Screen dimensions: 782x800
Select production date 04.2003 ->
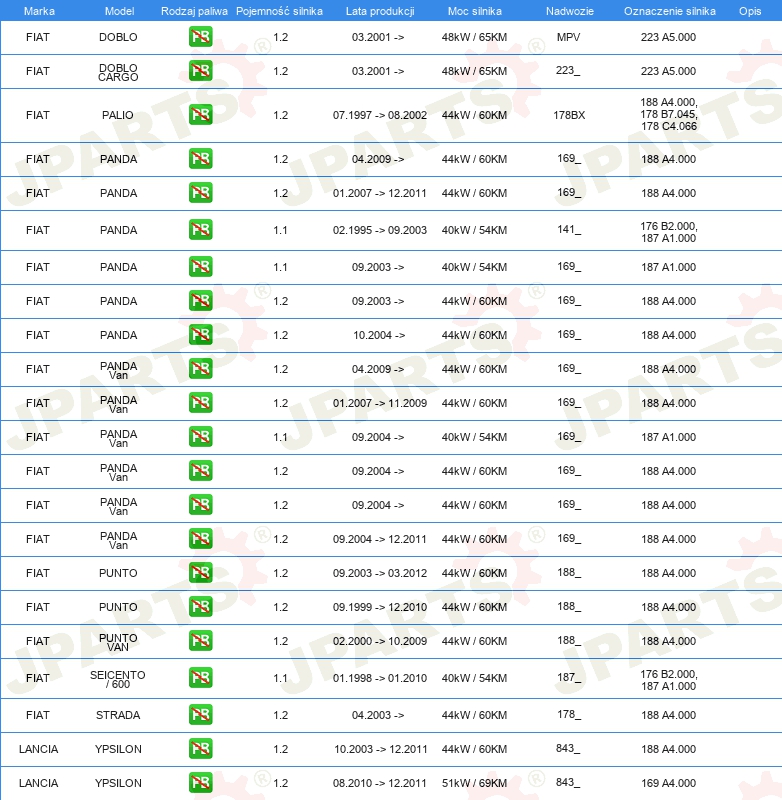pyautogui.click(x=378, y=715)
